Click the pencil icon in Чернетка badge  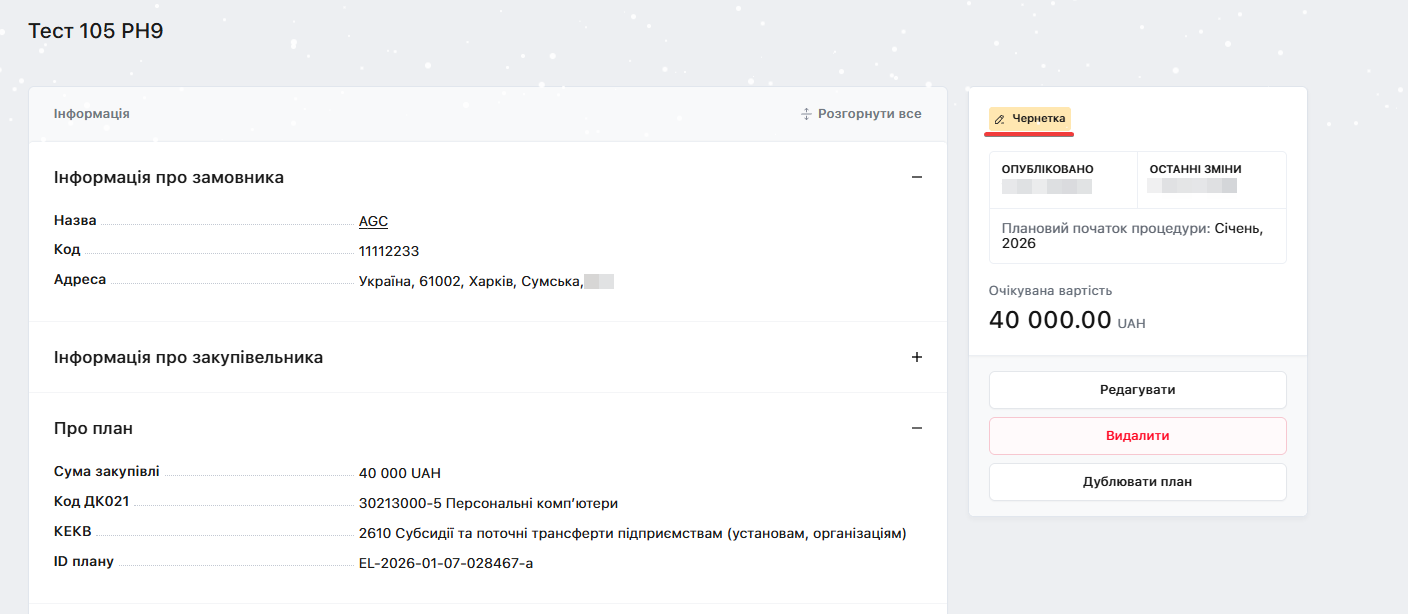[x=999, y=120]
